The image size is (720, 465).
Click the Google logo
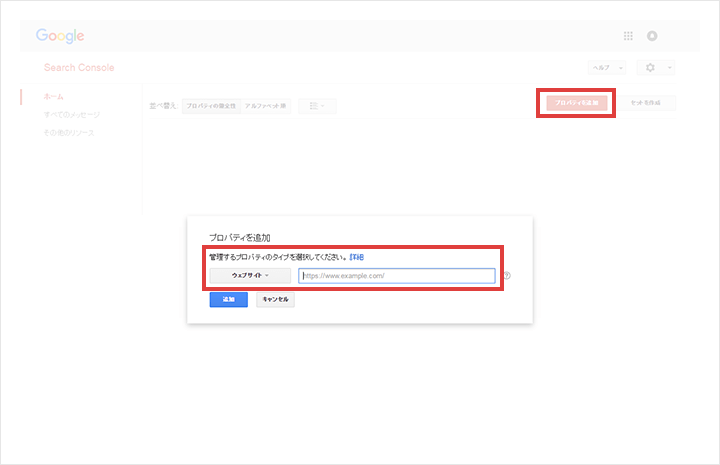60,36
